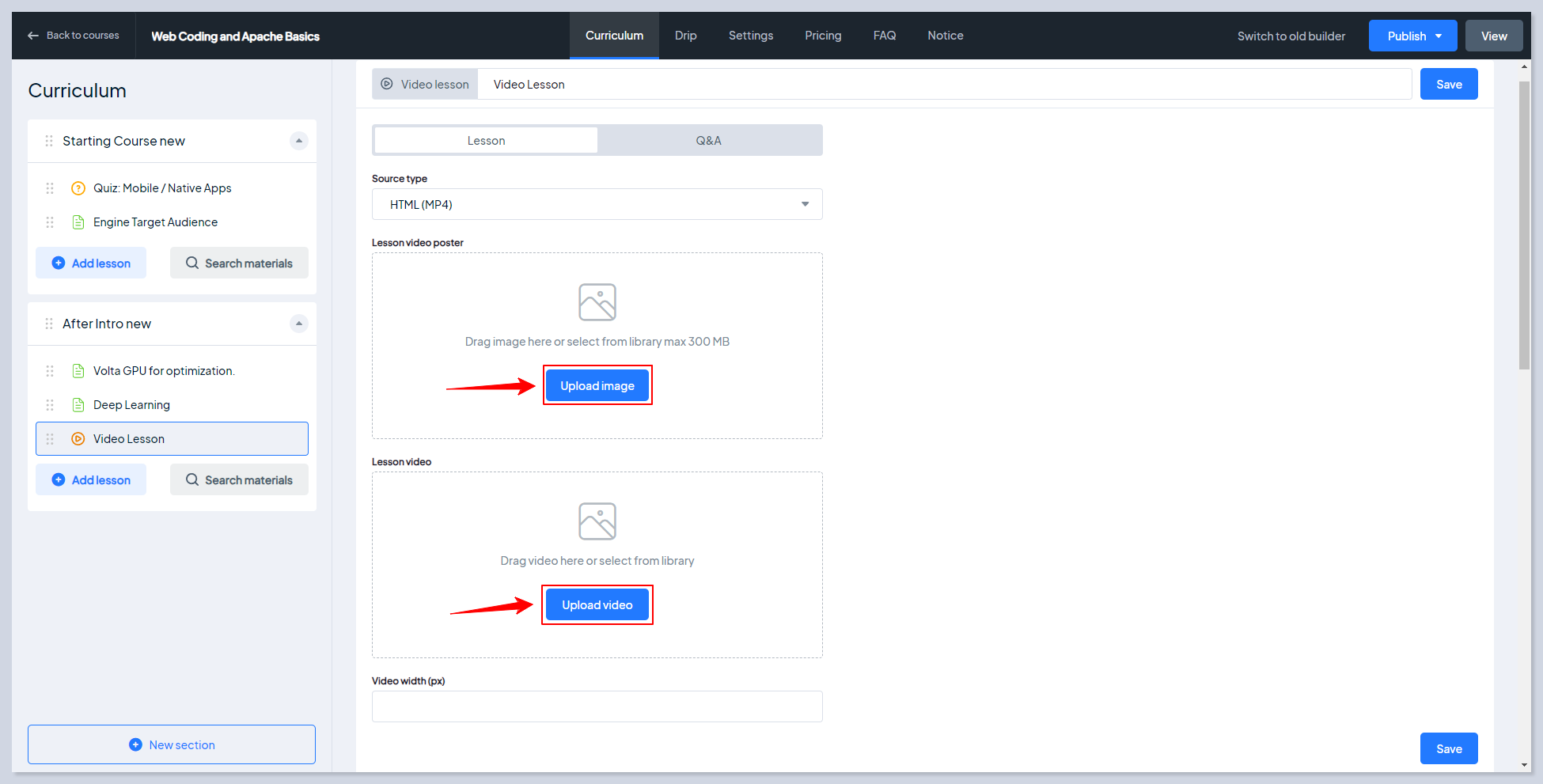1543x784 pixels.
Task: Switch to the Q&A tab
Action: [709, 141]
